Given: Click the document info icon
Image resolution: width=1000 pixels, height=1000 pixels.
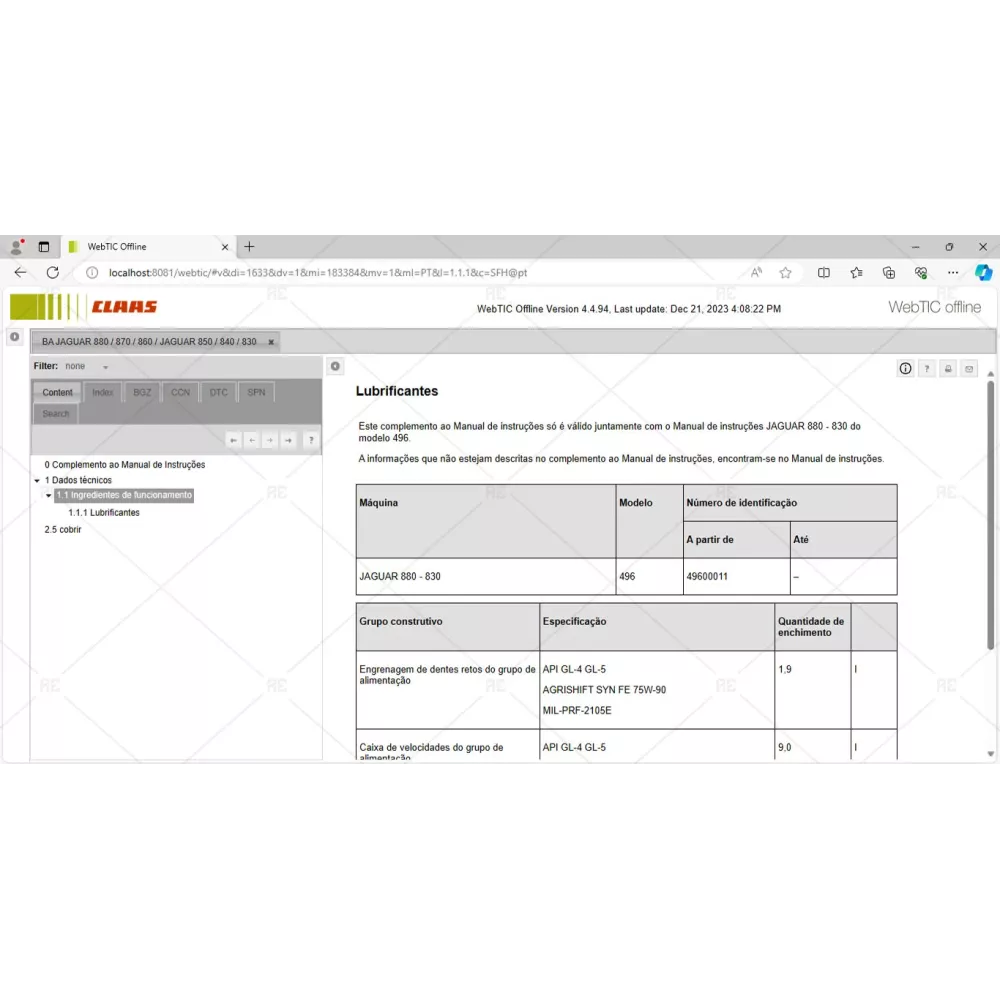Looking at the screenshot, I should (x=905, y=369).
